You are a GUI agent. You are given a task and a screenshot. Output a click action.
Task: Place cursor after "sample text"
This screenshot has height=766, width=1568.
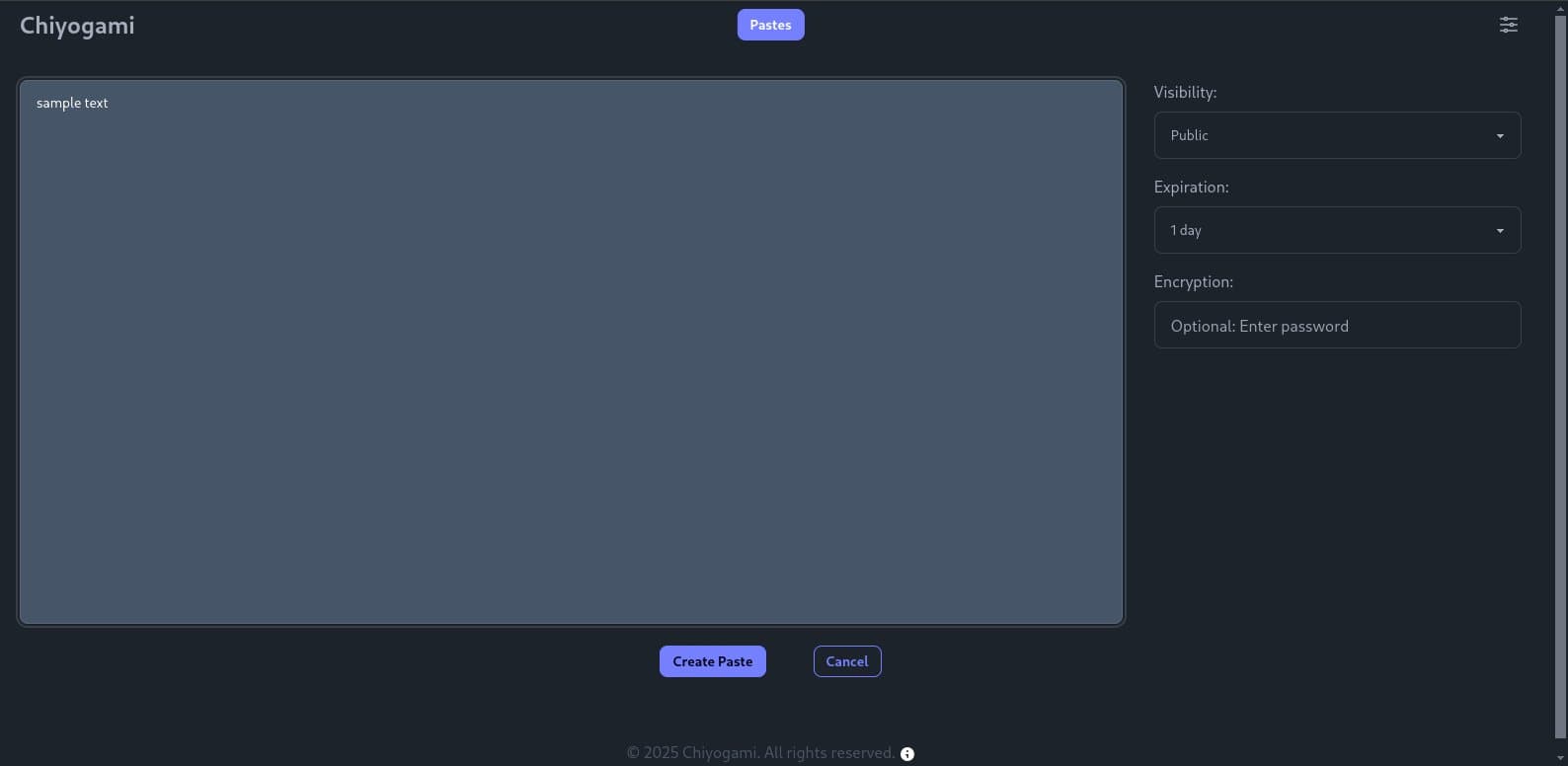tap(110, 103)
